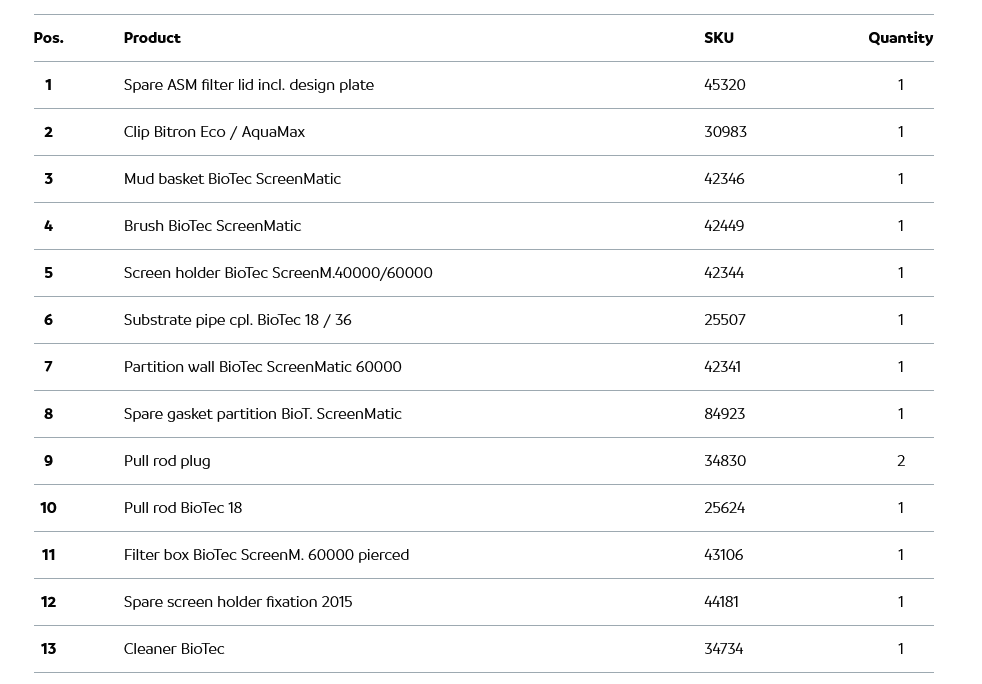Click the Quantity column header
This screenshot has height=684, width=982.
pyautogui.click(x=900, y=38)
